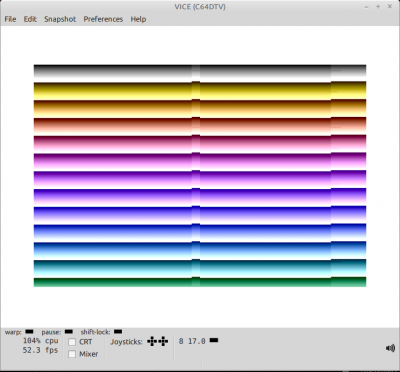400x372 pixels.
Task: Open the Help menu
Action: (138, 19)
